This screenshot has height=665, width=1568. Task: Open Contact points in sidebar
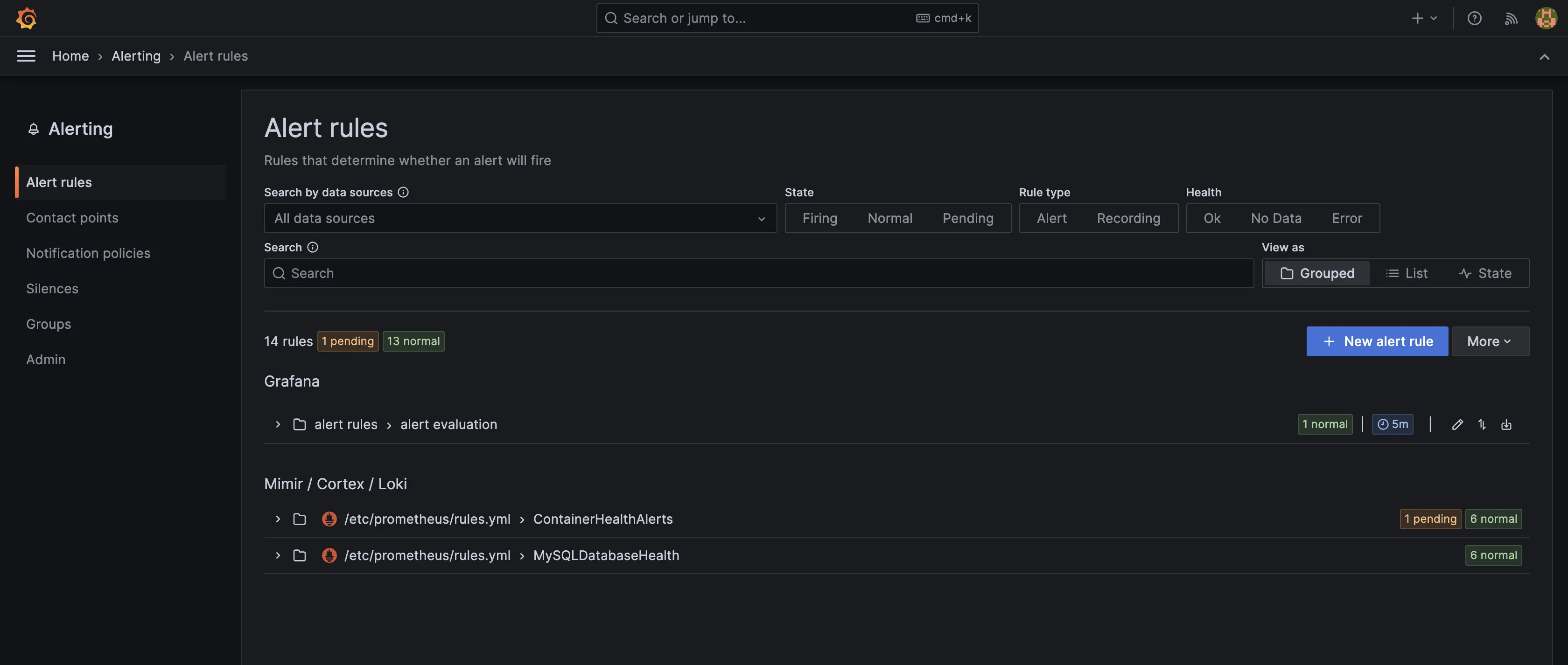72,218
